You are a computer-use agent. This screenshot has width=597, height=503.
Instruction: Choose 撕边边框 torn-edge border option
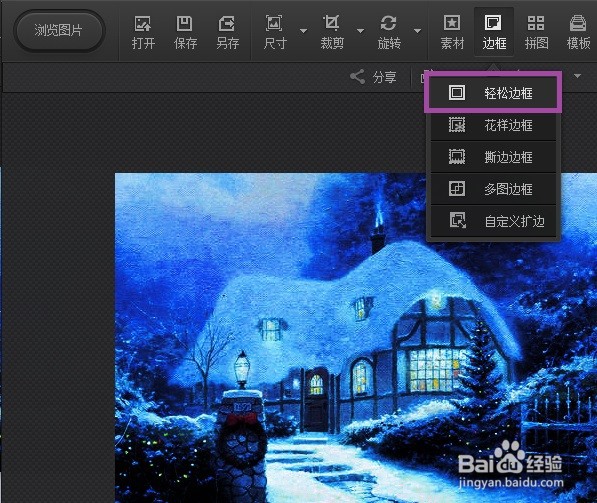[493, 157]
